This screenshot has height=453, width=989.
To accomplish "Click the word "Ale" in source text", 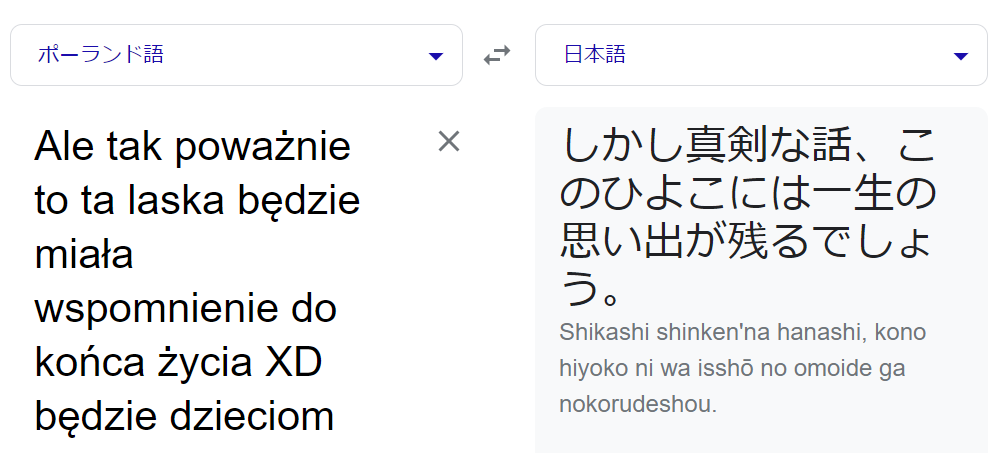I will [64, 148].
